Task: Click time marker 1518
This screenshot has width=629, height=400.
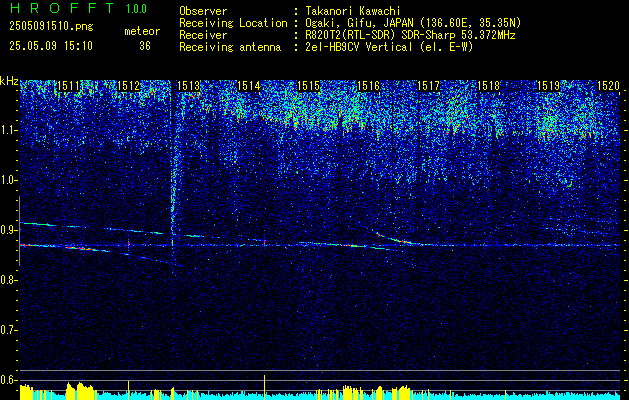Action: pos(489,85)
